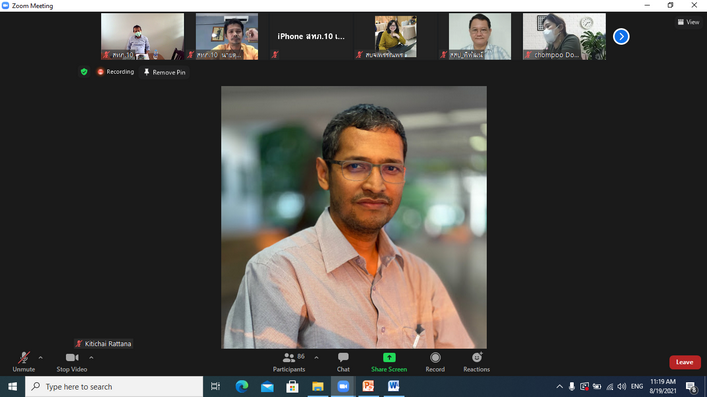Expand the Participants options arrow
This screenshot has height=397, width=707.
coord(317,358)
